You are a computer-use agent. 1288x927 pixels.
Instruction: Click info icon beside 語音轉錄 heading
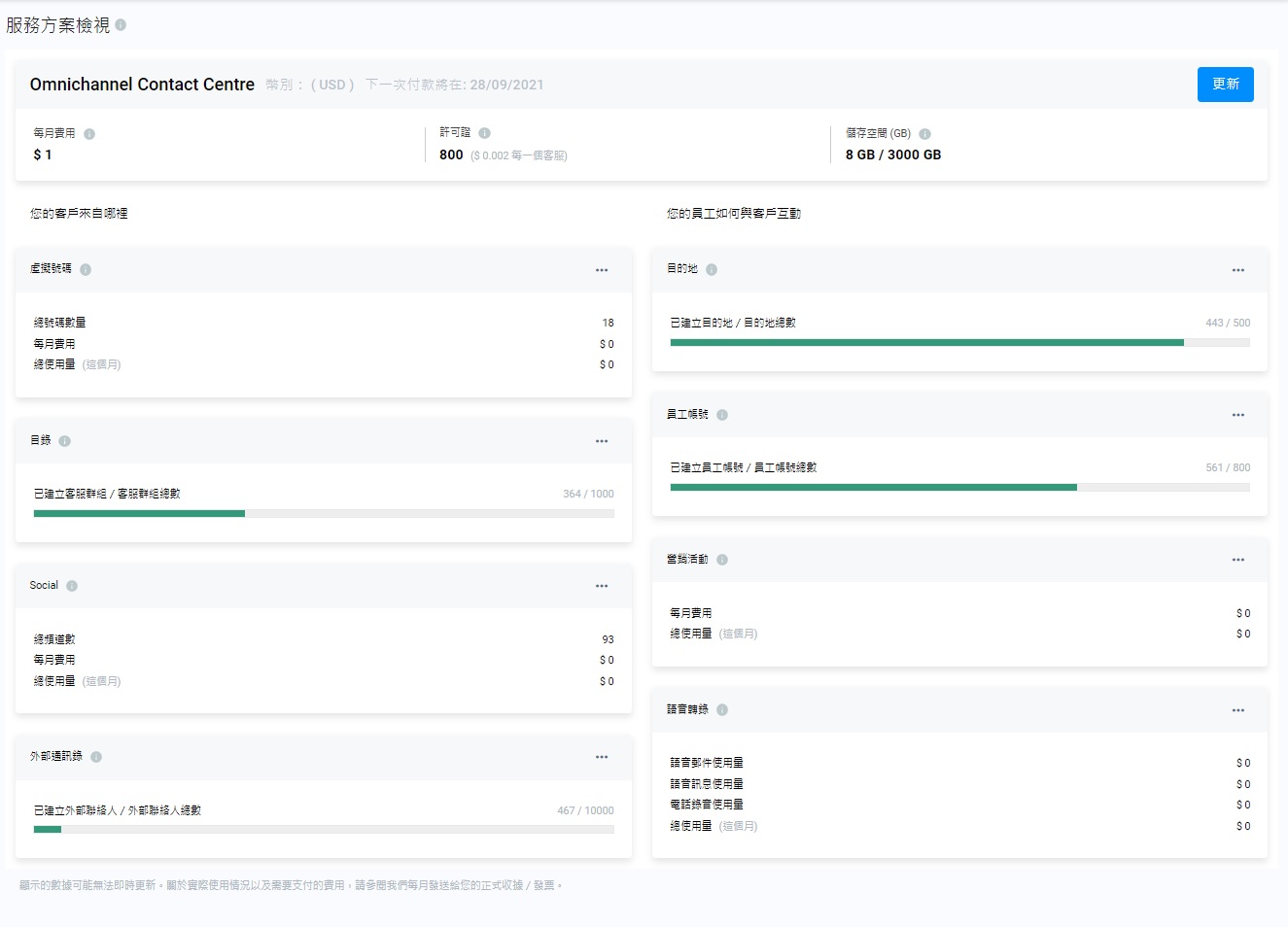tap(722, 710)
